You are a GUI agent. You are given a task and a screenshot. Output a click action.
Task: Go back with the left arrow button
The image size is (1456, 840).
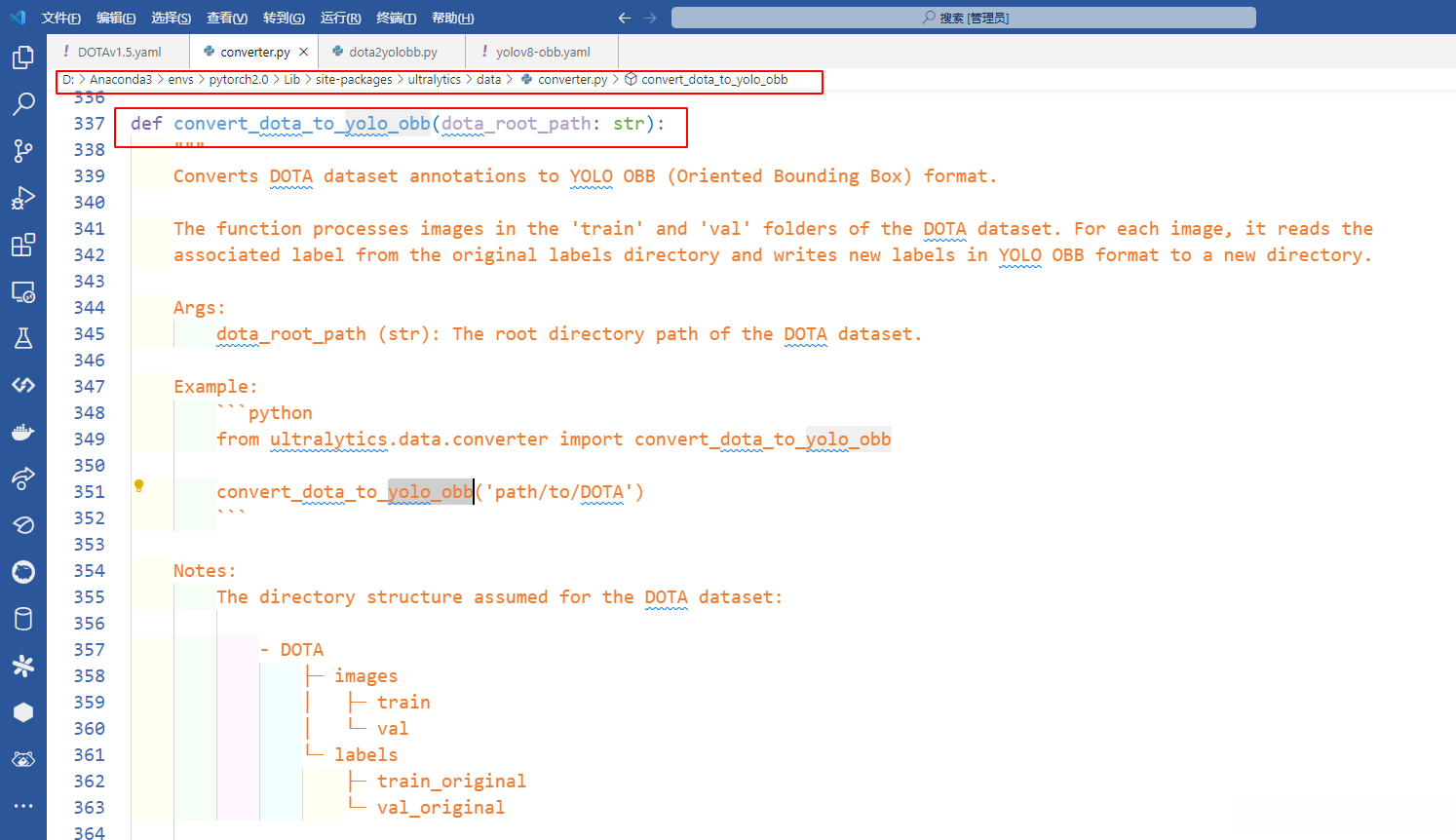point(625,18)
